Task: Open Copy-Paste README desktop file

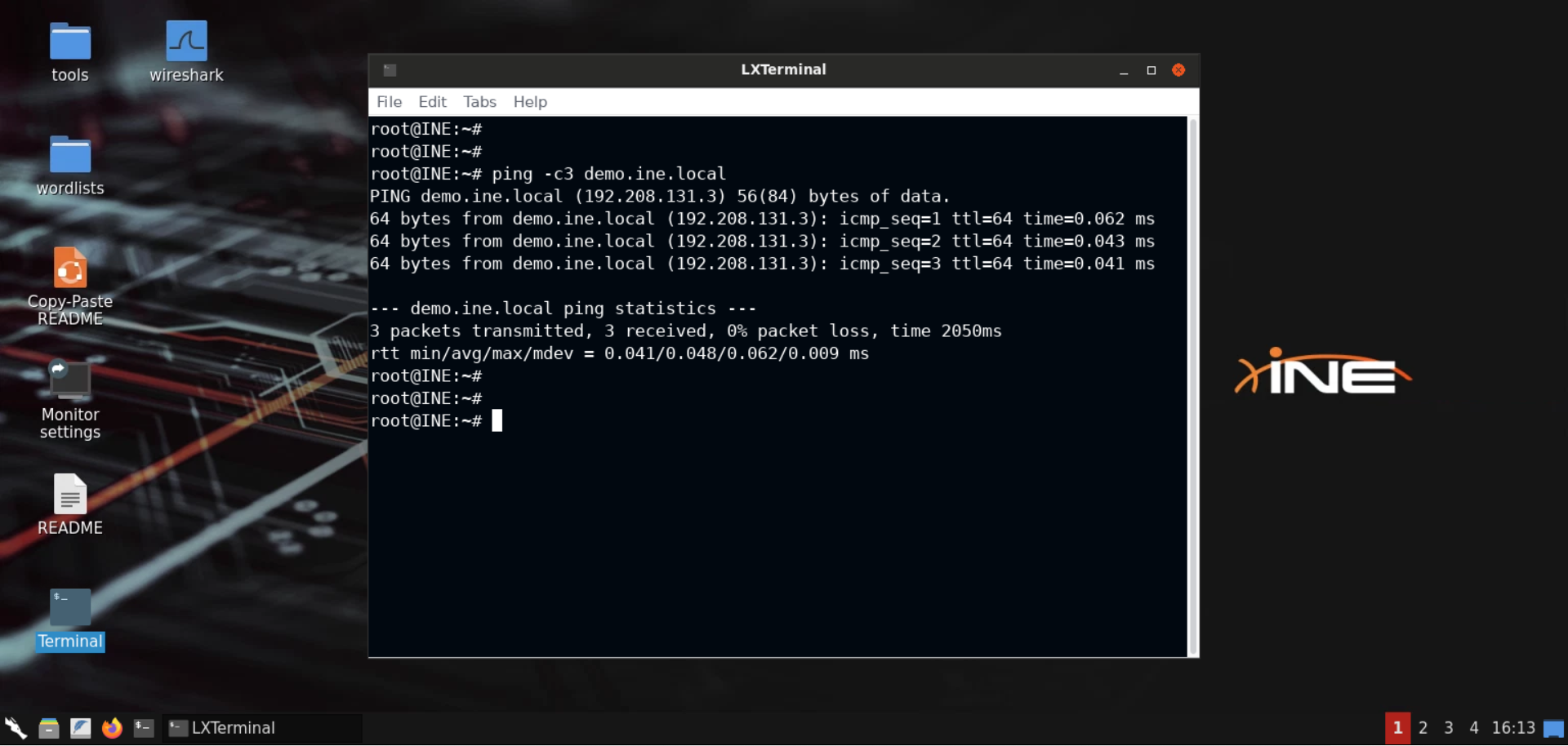Action: pyautogui.click(x=70, y=269)
